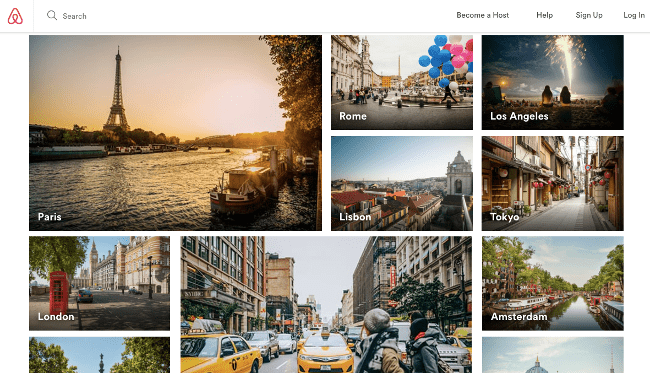Click the Amsterdam label text
Image resolution: width=650 pixels, height=373 pixels.
[519, 317]
